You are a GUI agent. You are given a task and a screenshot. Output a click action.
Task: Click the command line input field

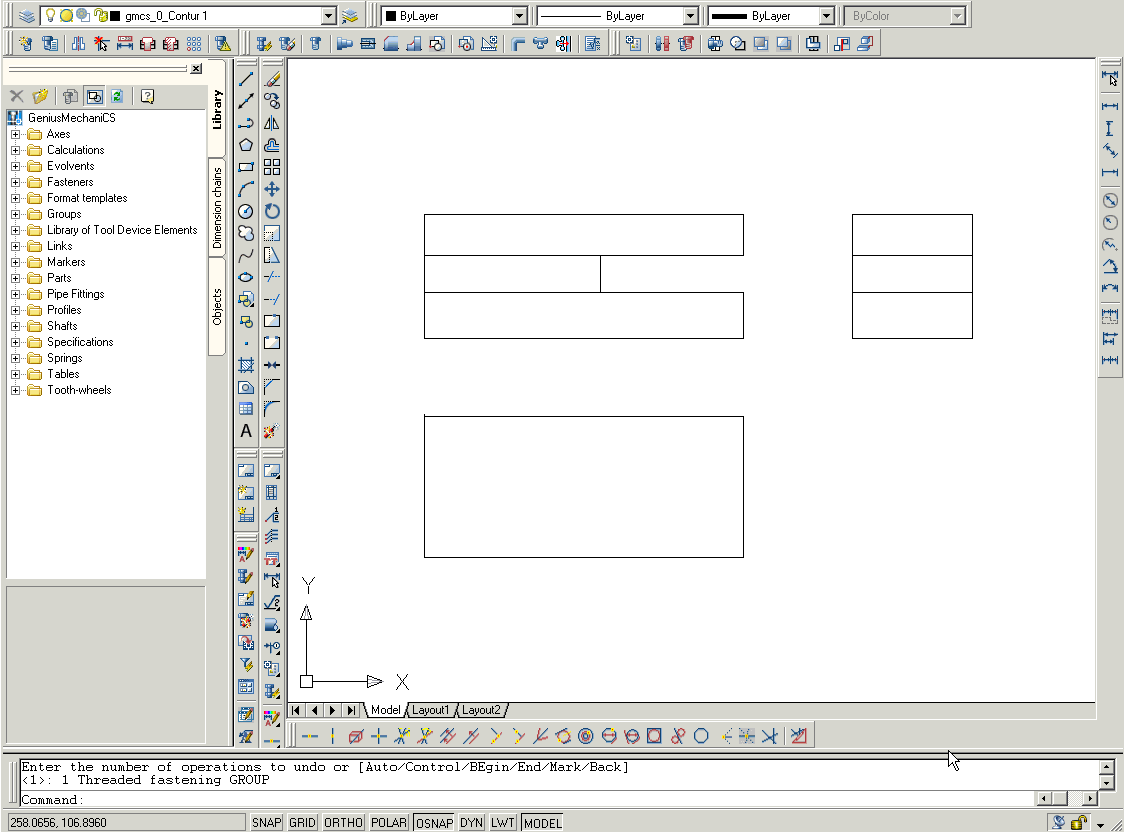[527, 799]
